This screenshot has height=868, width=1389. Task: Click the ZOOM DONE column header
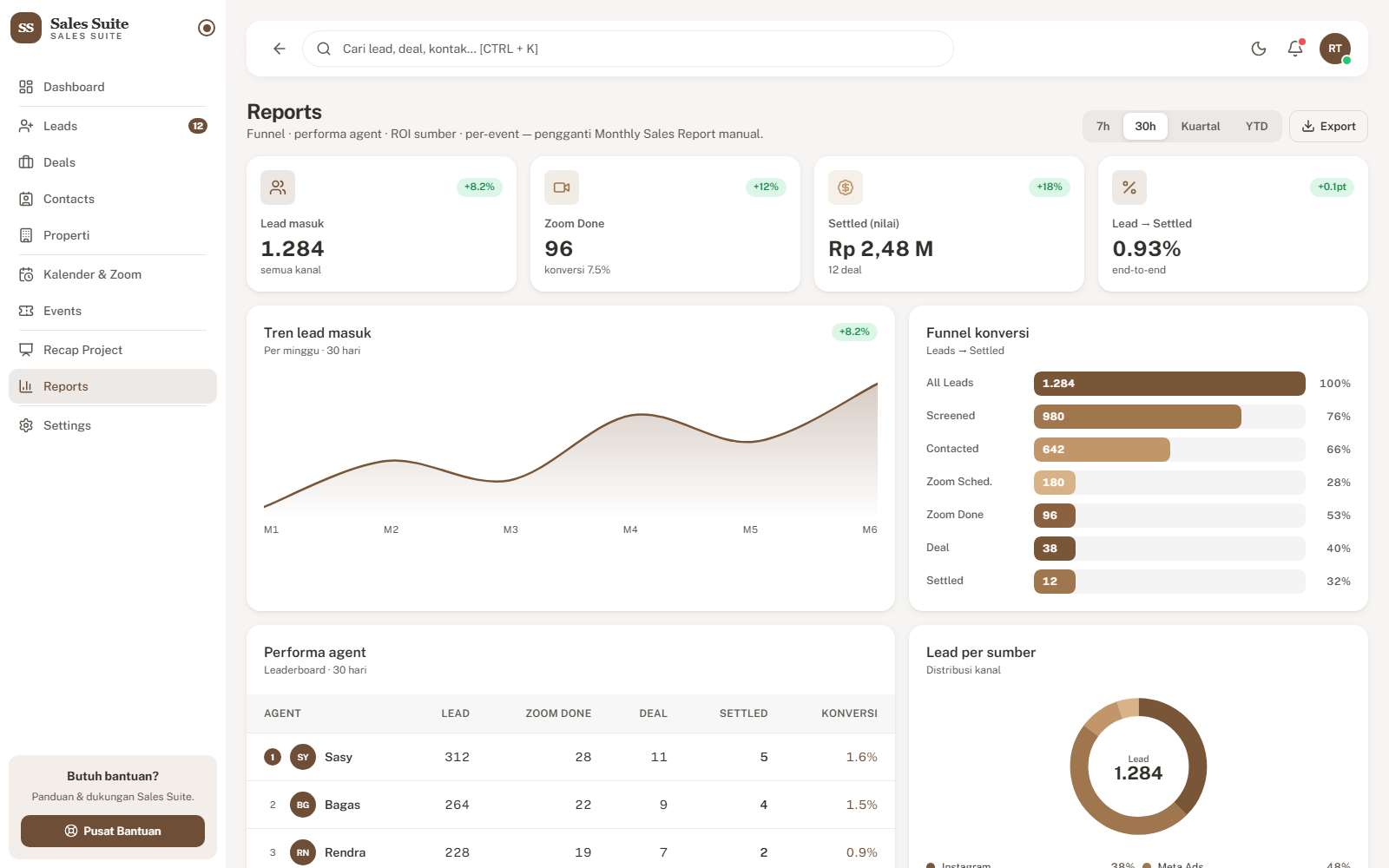(558, 713)
